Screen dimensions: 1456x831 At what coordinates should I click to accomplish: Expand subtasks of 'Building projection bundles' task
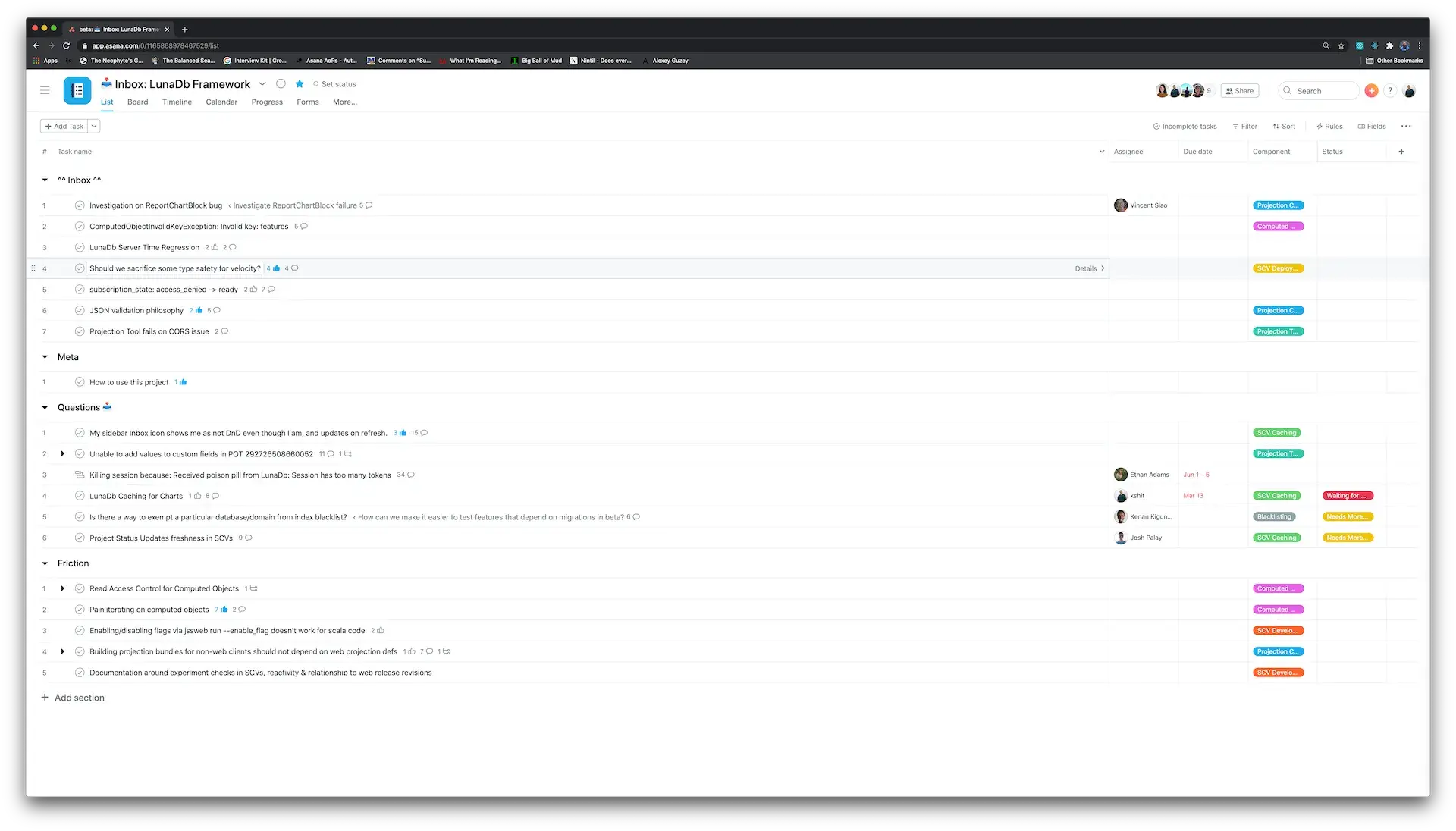pos(62,651)
